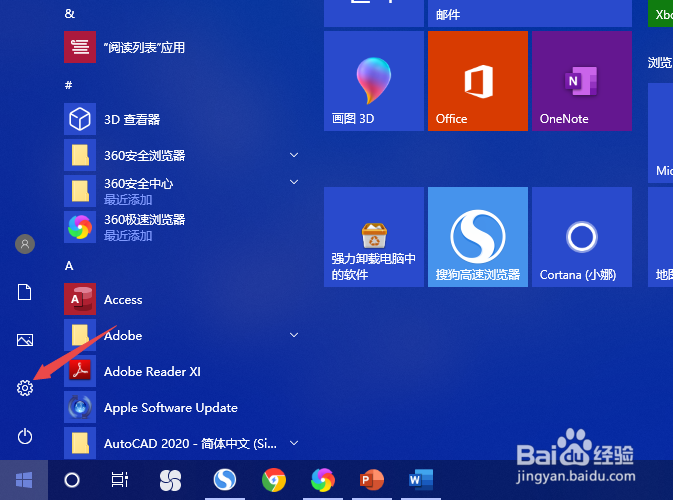Click the # section letter header
This screenshot has width=673, height=500.
pyautogui.click(x=68, y=85)
